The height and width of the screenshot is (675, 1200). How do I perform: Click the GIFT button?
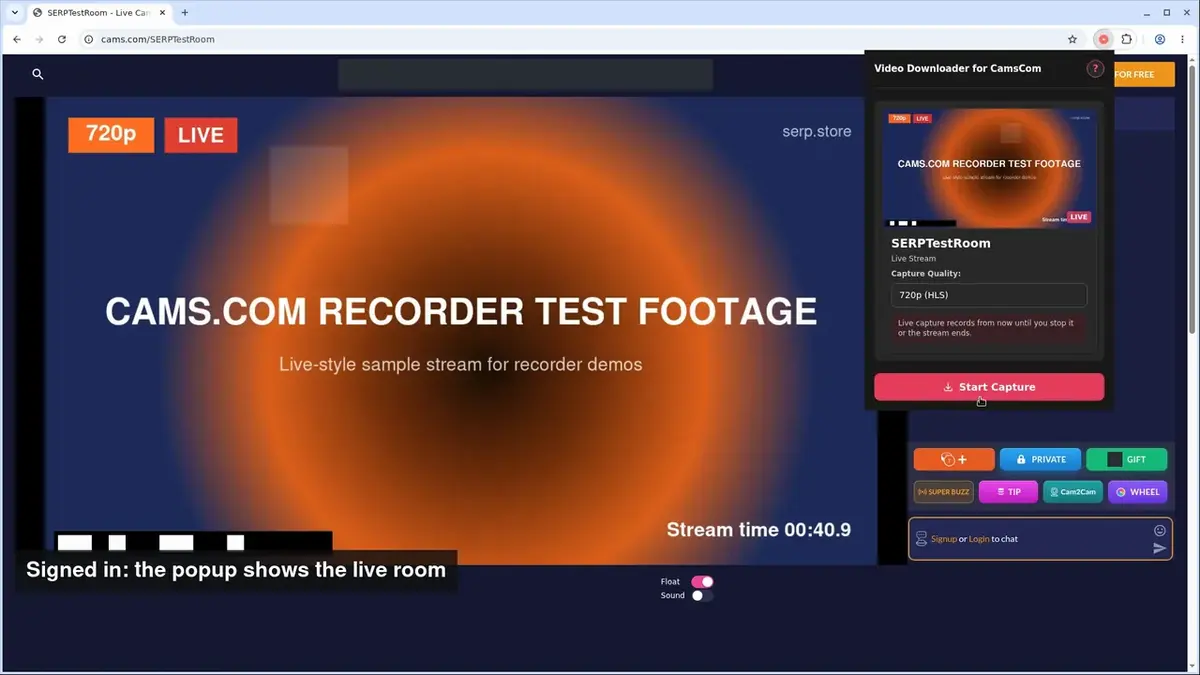point(1127,459)
